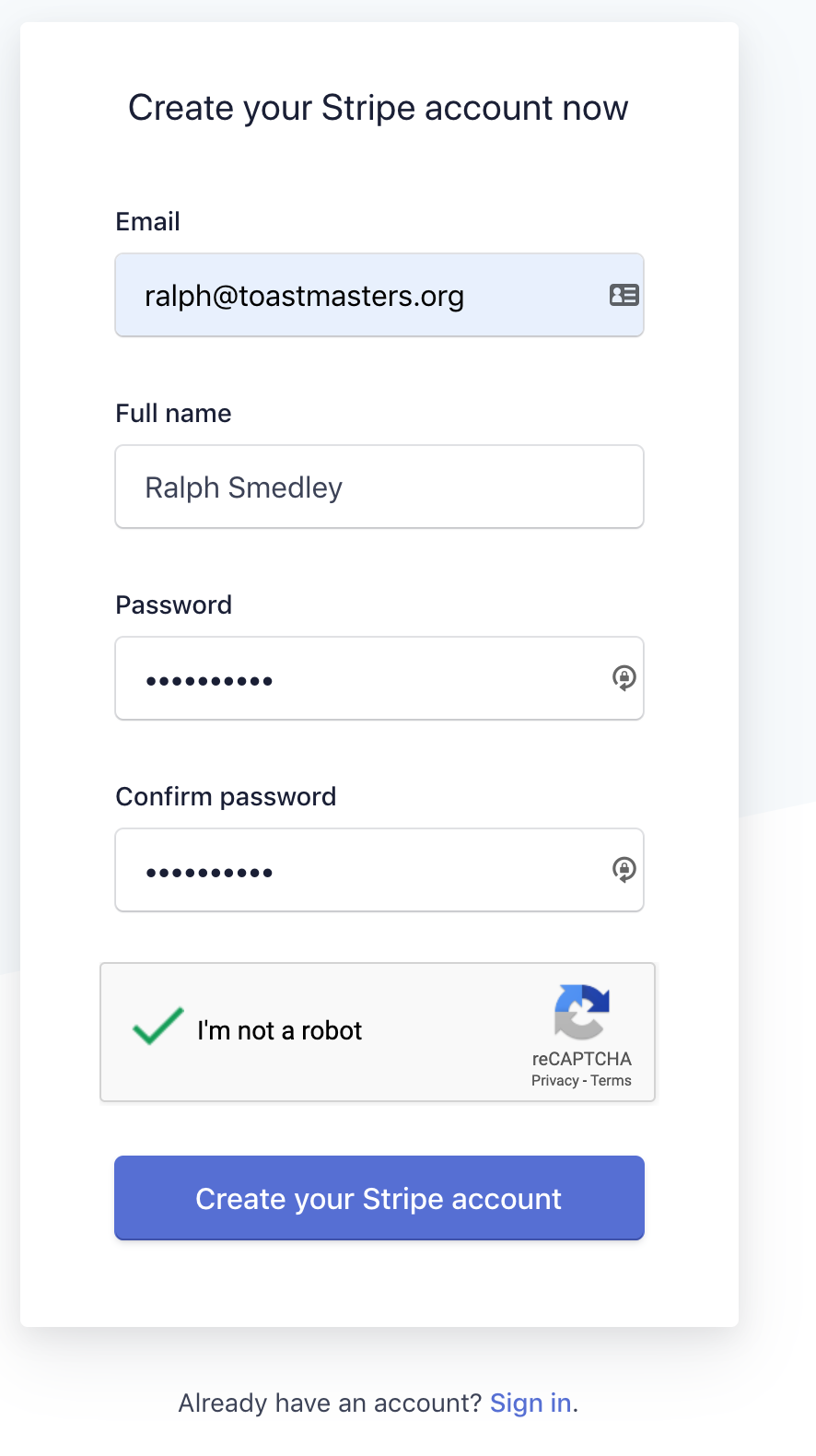The height and width of the screenshot is (1456, 816).
Task: Click the key icon in Confirm password field
Action: point(624,870)
